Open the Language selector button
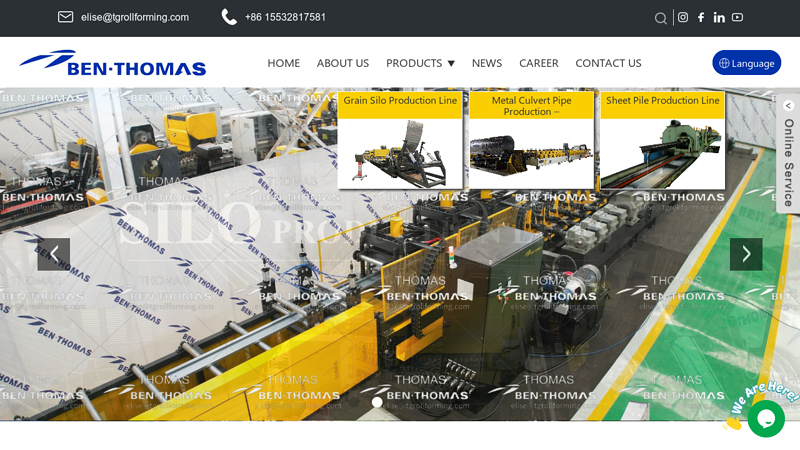800x450 pixels. click(x=746, y=63)
